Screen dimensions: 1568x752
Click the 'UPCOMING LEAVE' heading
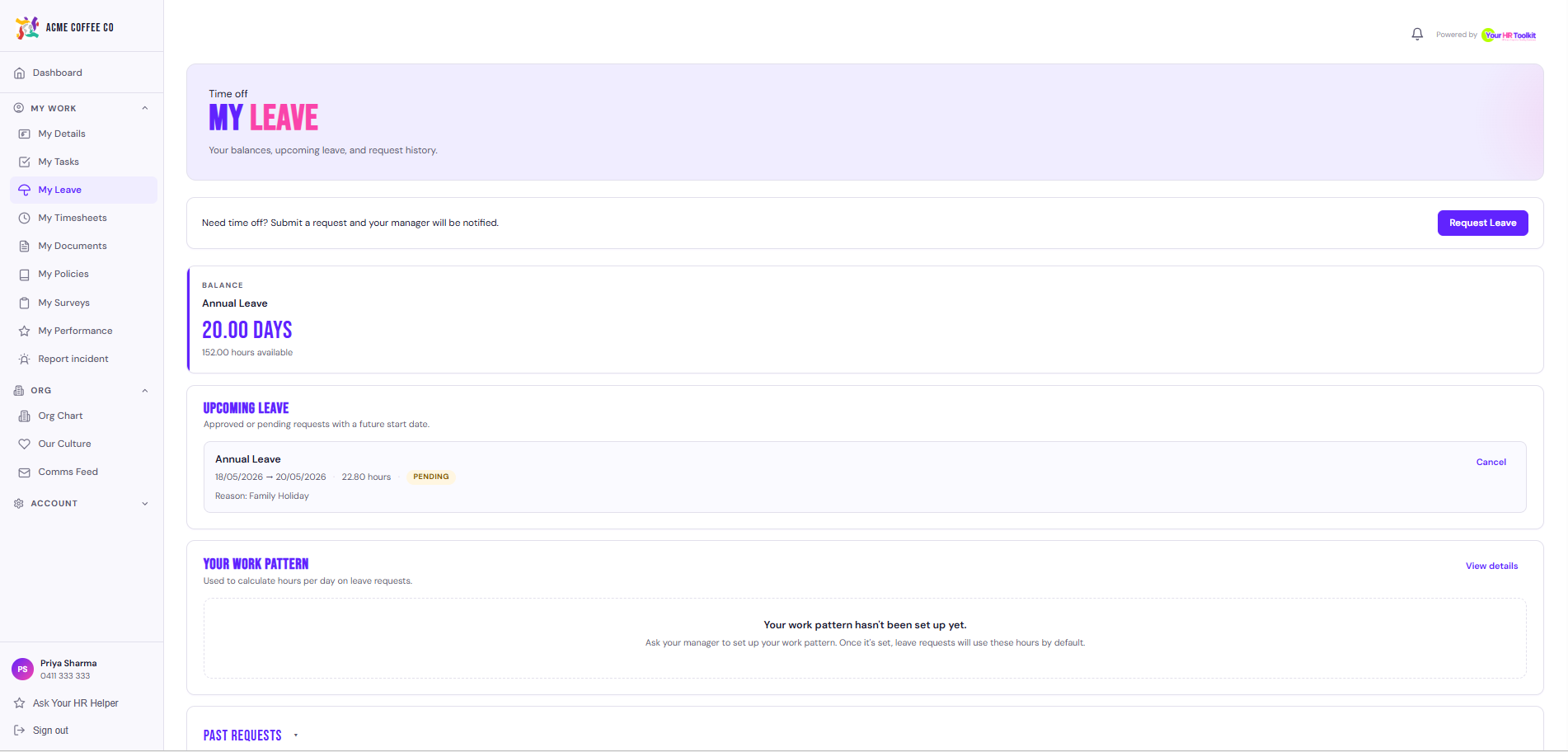tap(246, 408)
